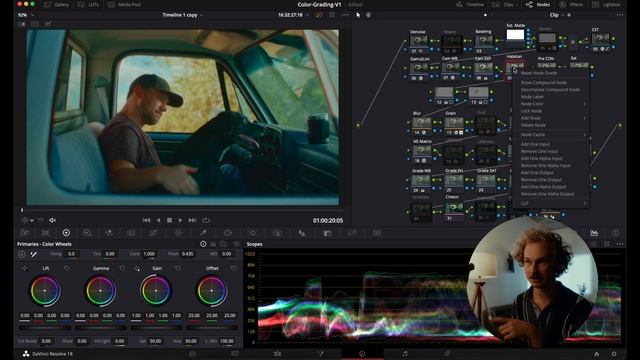Open the Clip mode dropdown
The height and width of the screenshot is (360, 640).
click(557, 15)
